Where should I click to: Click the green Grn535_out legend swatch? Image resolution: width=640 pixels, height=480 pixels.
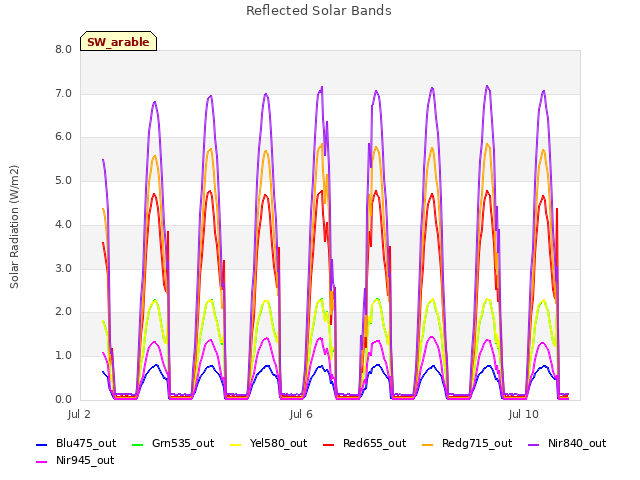pyautogui.click(x=138, y=444)
